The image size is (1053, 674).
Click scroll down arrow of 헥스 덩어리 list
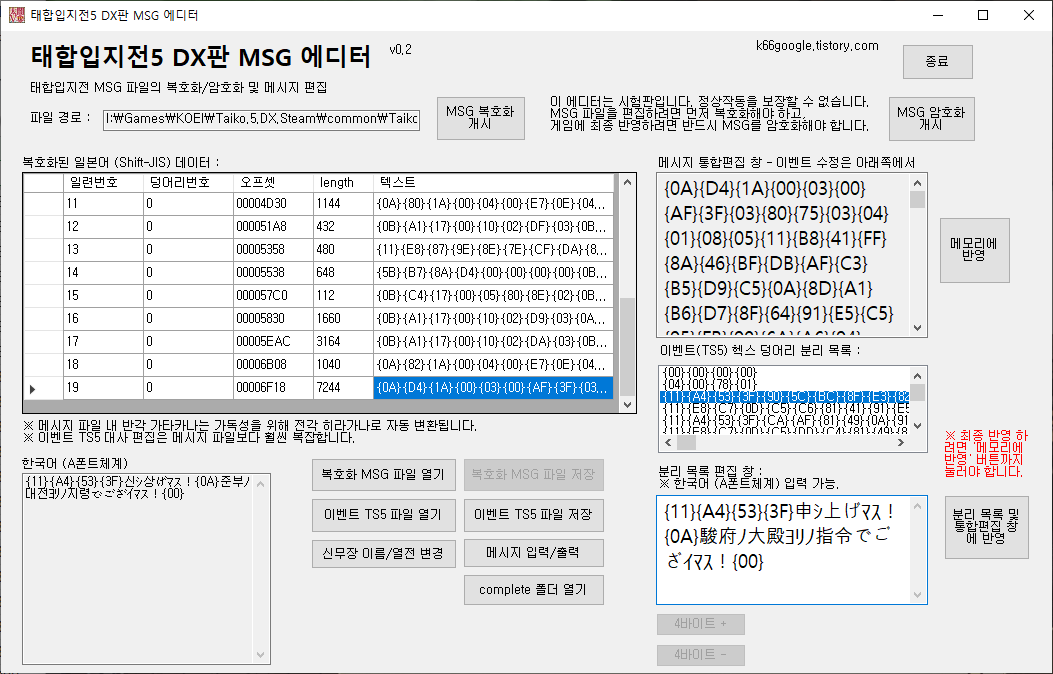click(x=918, y=426)
